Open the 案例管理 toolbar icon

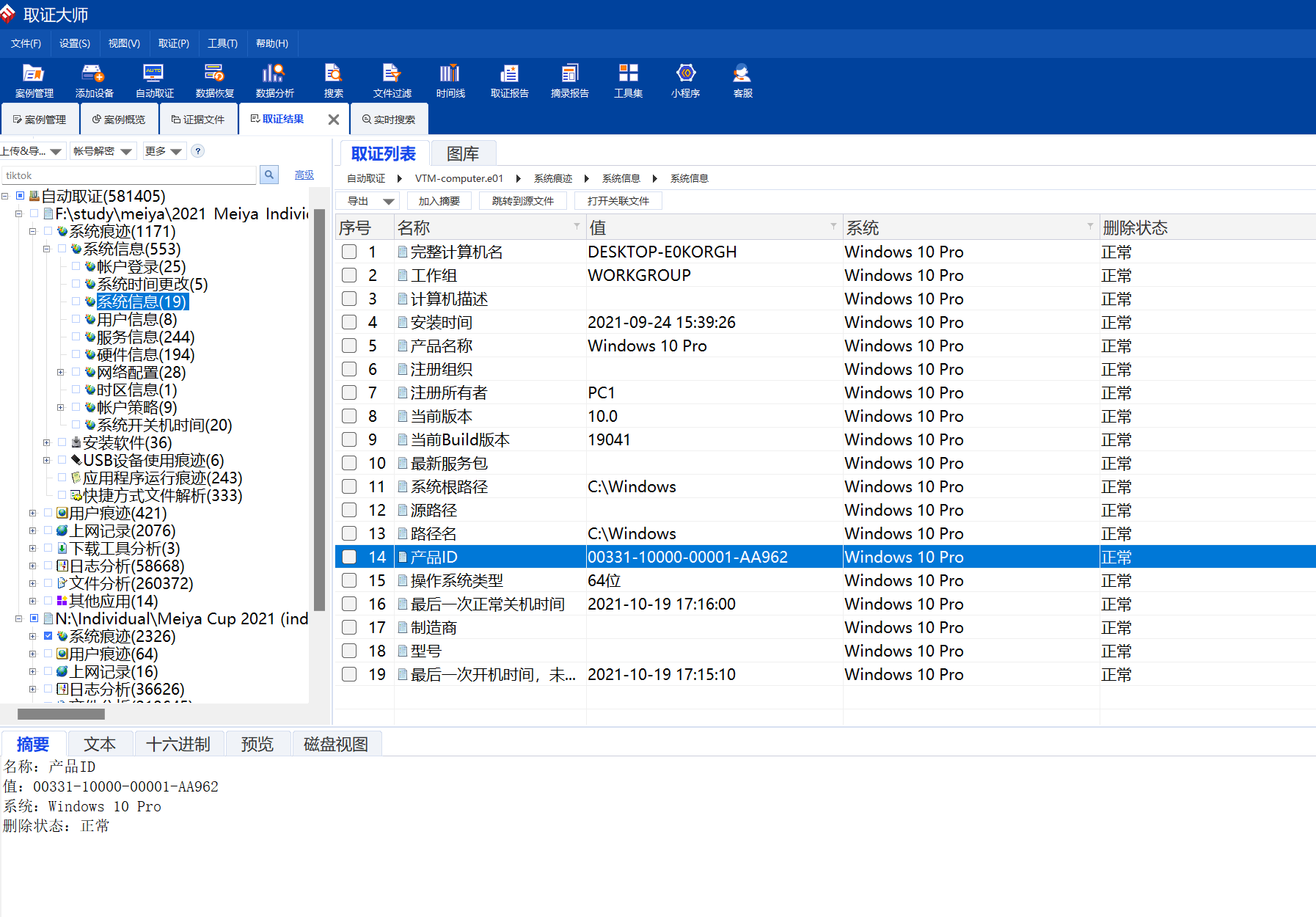click(x=34, y=81)
